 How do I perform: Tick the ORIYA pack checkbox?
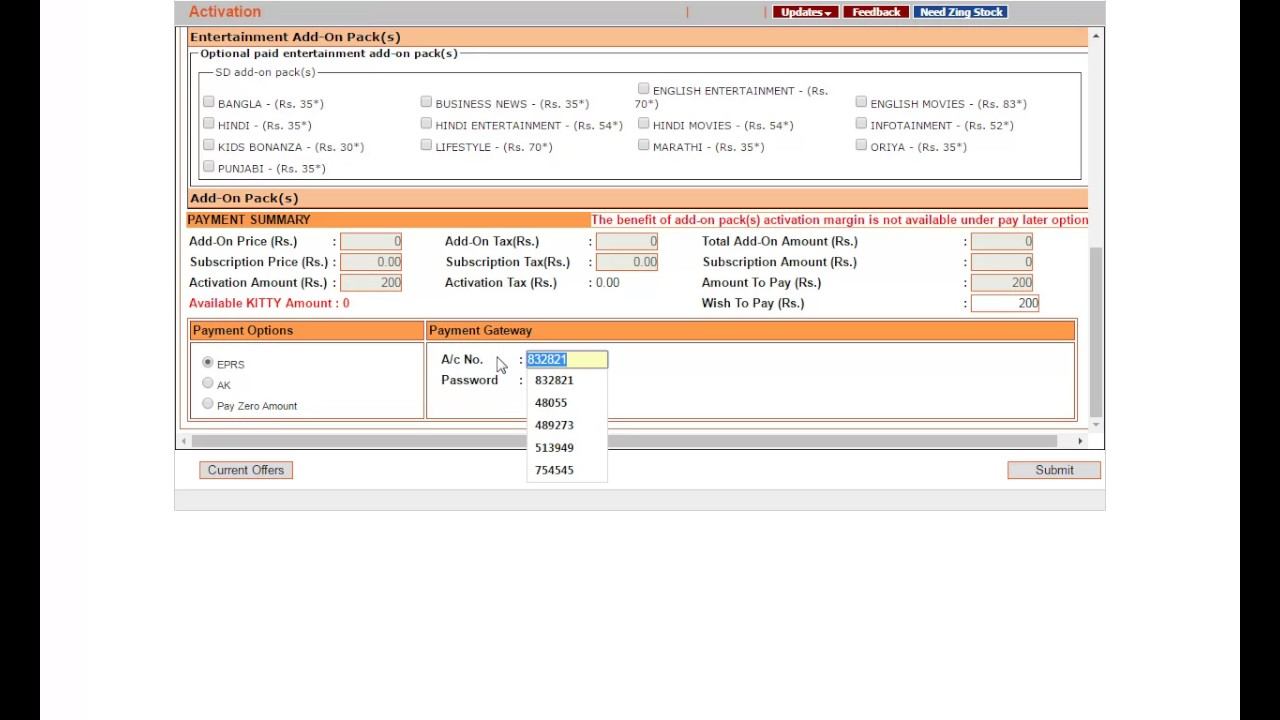(861, 145)
